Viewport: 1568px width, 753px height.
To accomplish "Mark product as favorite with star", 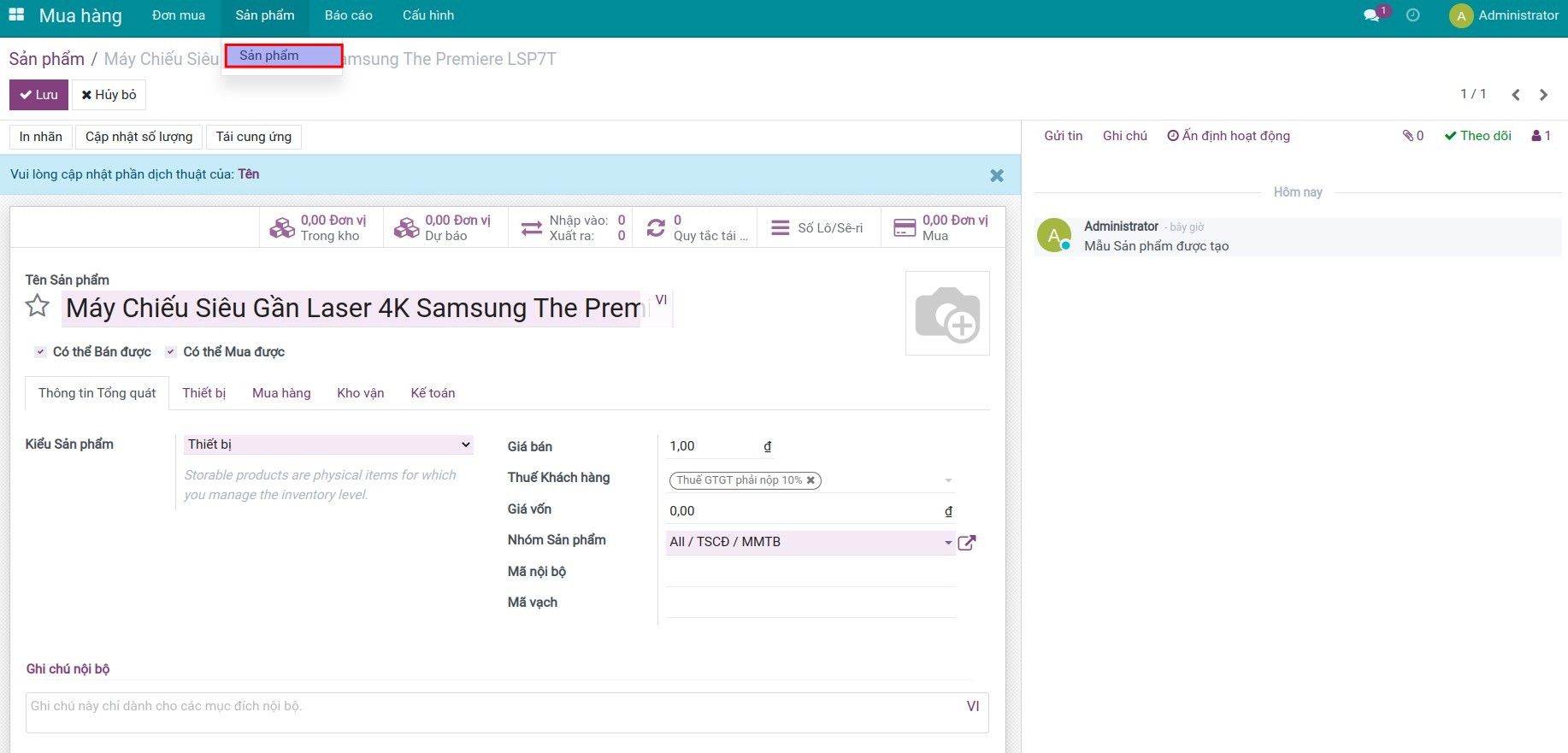I will click(38, 306).
